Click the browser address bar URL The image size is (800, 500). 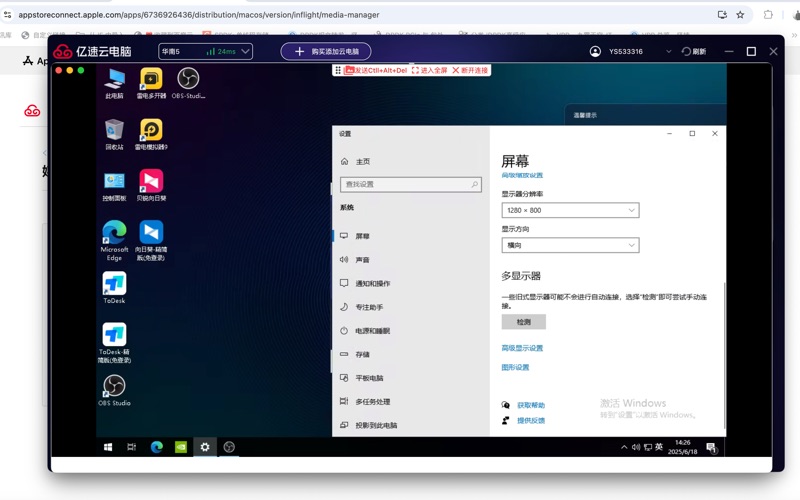point(199,15)
